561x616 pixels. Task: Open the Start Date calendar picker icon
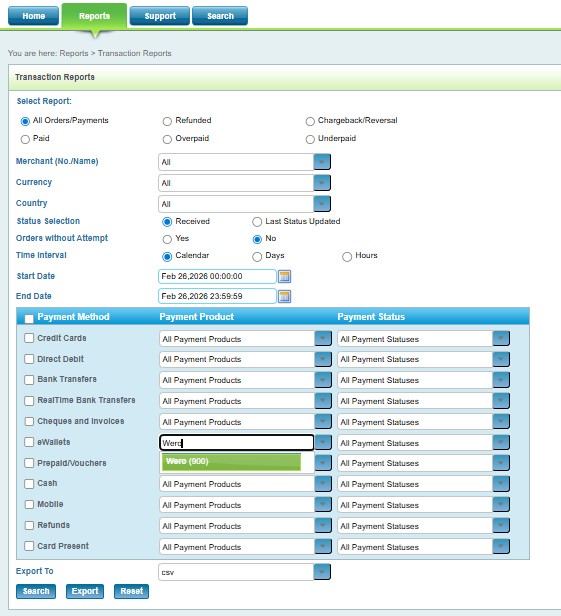284,277
